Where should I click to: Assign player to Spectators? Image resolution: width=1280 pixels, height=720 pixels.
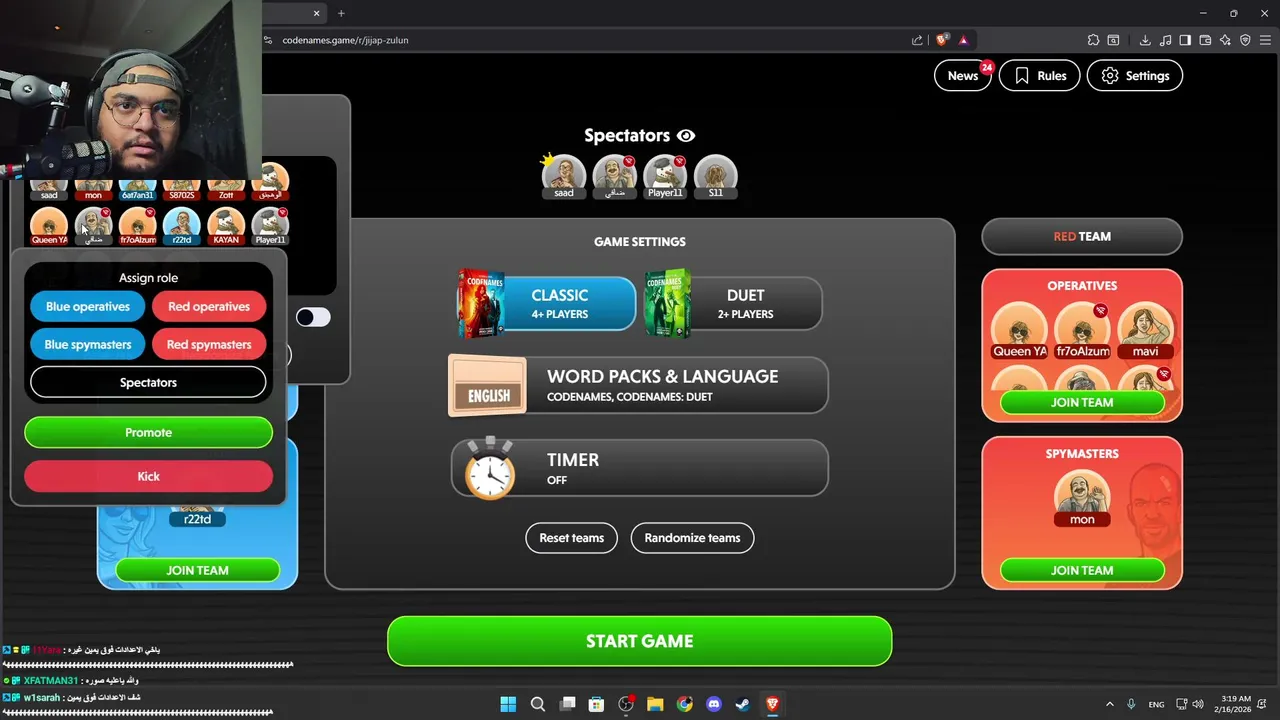coord(148,382)
